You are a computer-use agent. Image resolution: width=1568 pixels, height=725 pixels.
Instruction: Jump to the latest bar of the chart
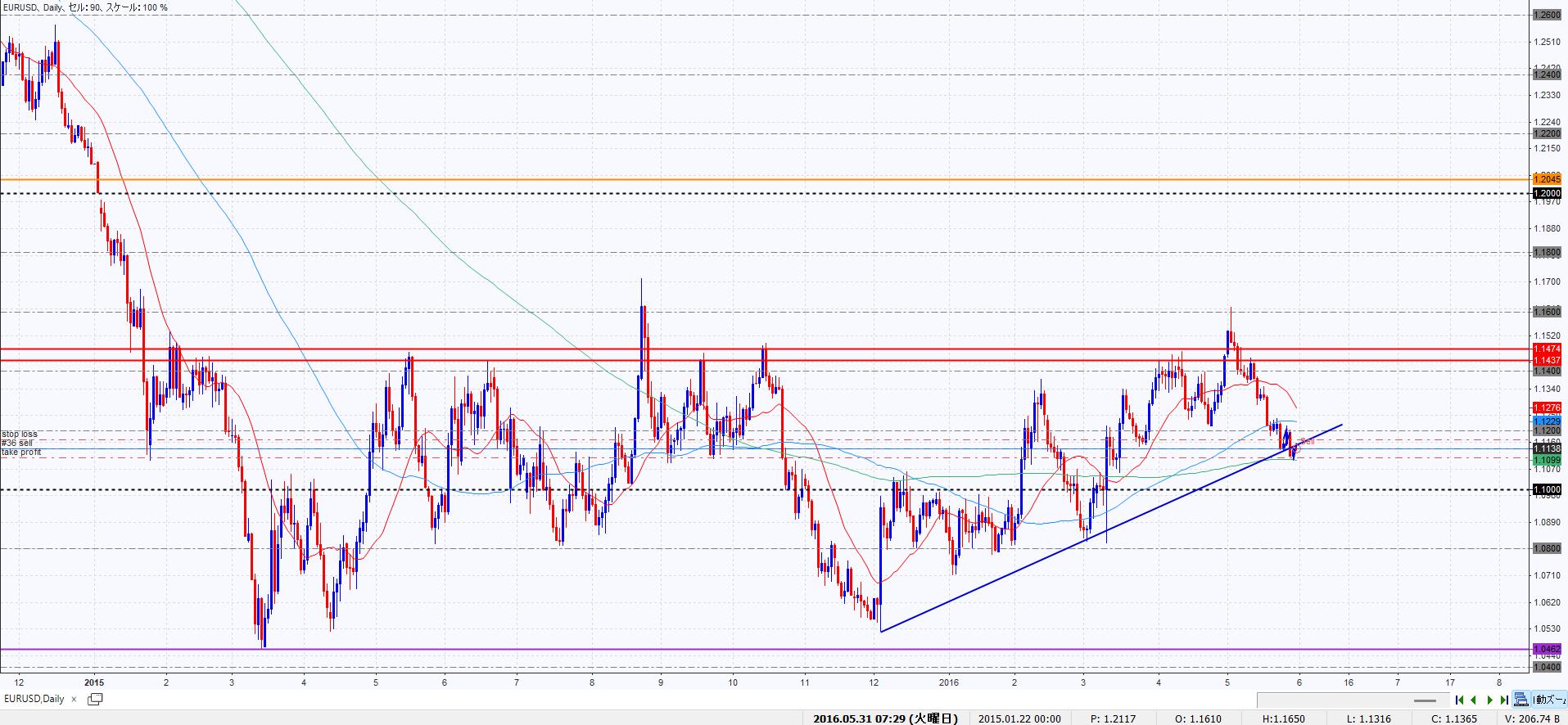click(1504, 700)
